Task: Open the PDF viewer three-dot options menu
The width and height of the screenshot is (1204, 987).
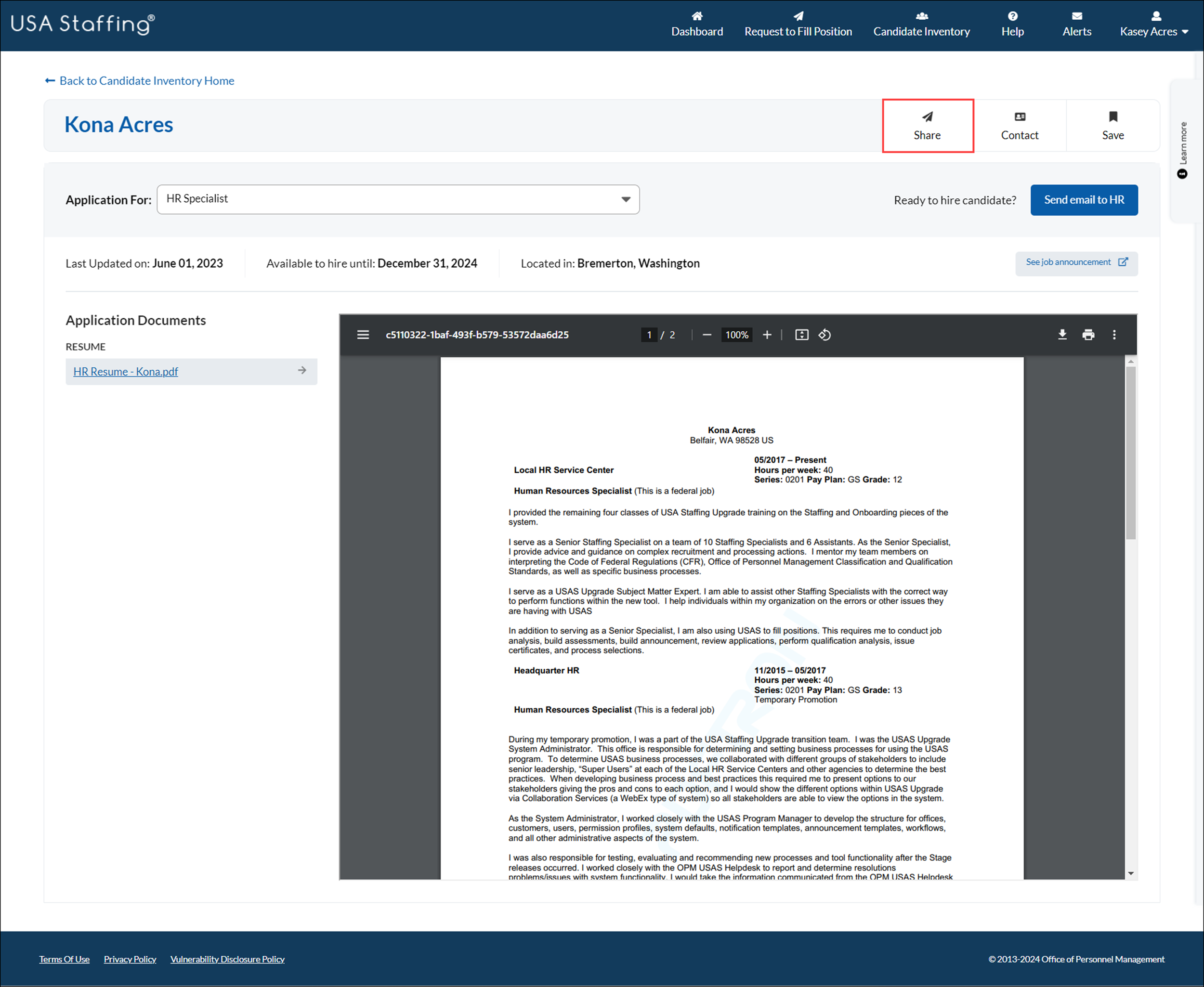Action: coord(1114,335)
